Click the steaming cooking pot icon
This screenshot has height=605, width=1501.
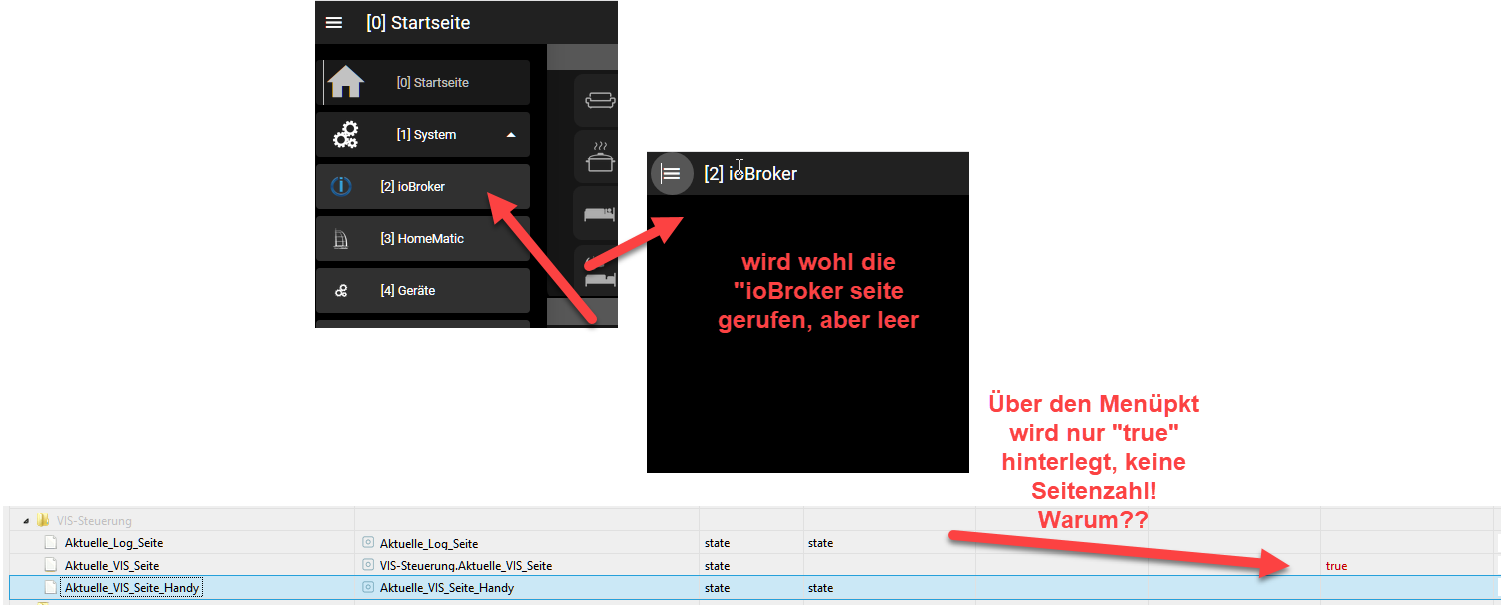[x=600, y=157]
